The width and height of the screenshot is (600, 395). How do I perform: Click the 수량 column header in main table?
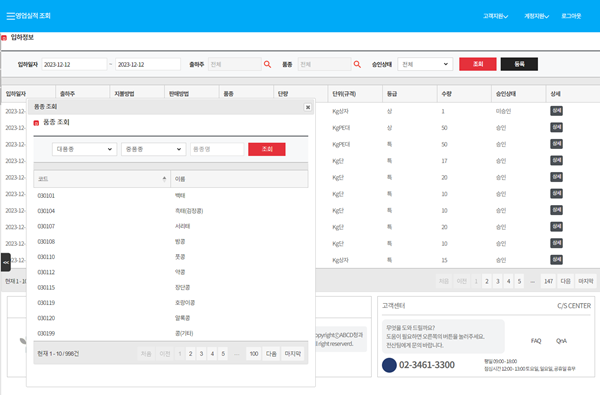(464, 94)
